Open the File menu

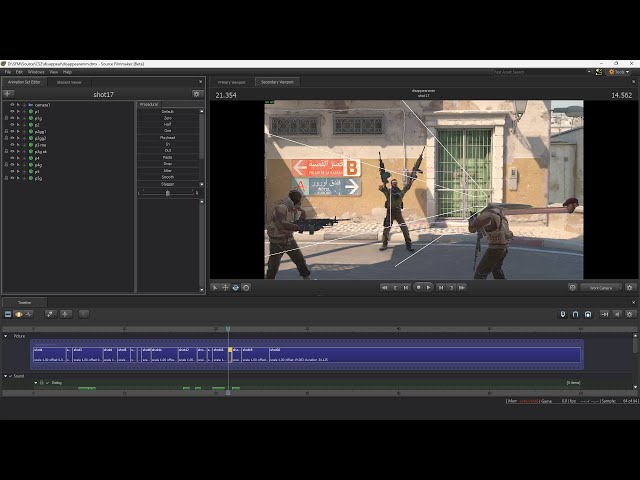[8, 72]
